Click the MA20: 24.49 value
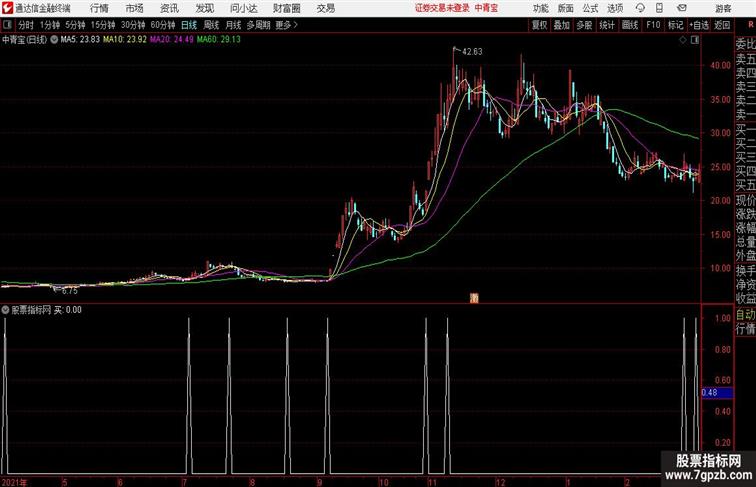756x487 pixels. (171, 40)
